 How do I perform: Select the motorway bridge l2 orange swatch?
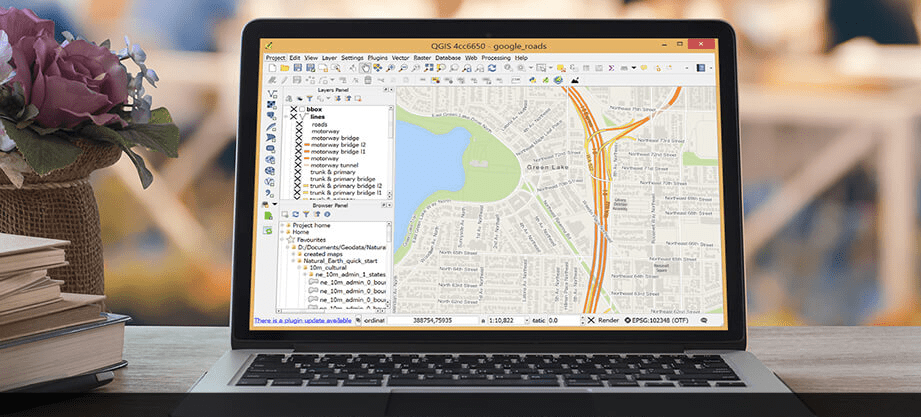coord(307,144)
